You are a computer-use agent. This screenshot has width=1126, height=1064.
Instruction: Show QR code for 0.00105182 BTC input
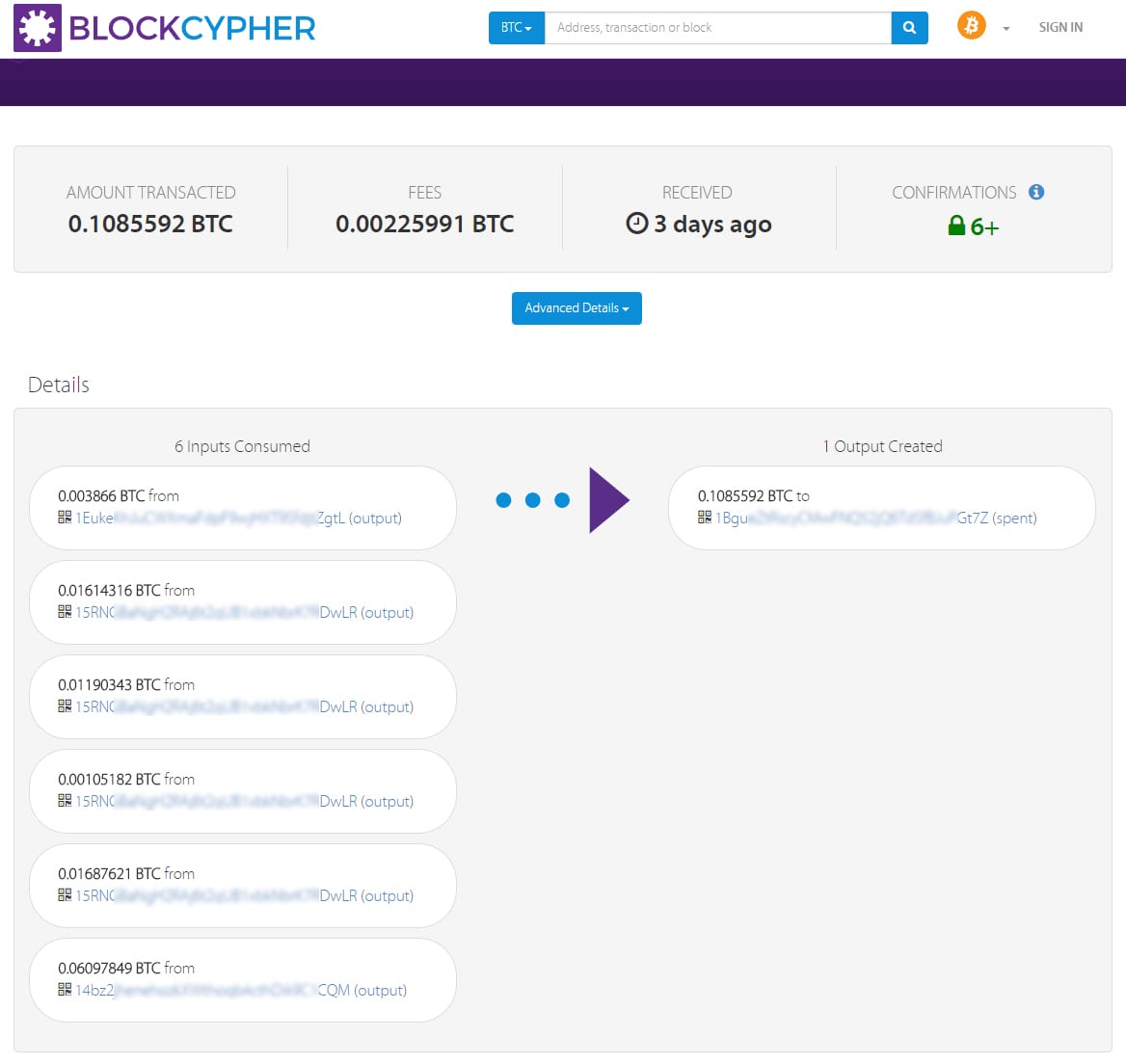pyautogui.click(x=65, y=801)
